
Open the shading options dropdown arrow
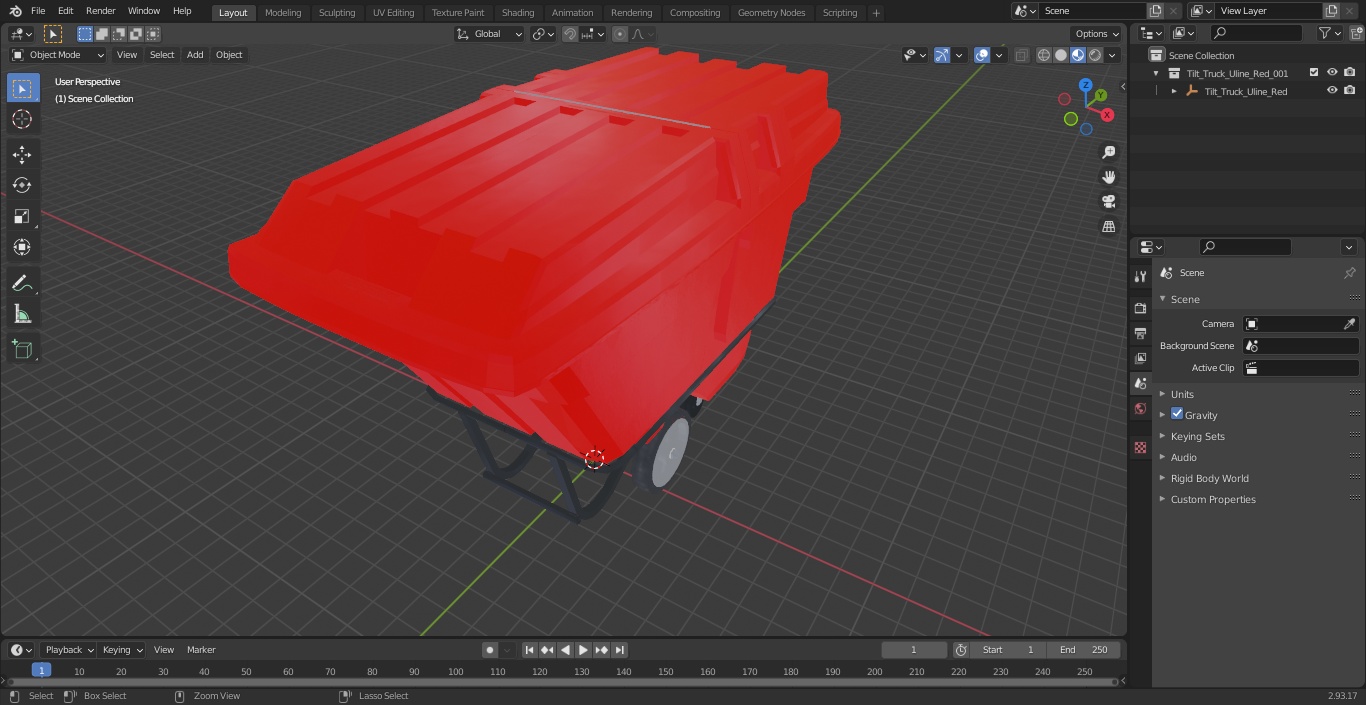[x=1112, y=55]
